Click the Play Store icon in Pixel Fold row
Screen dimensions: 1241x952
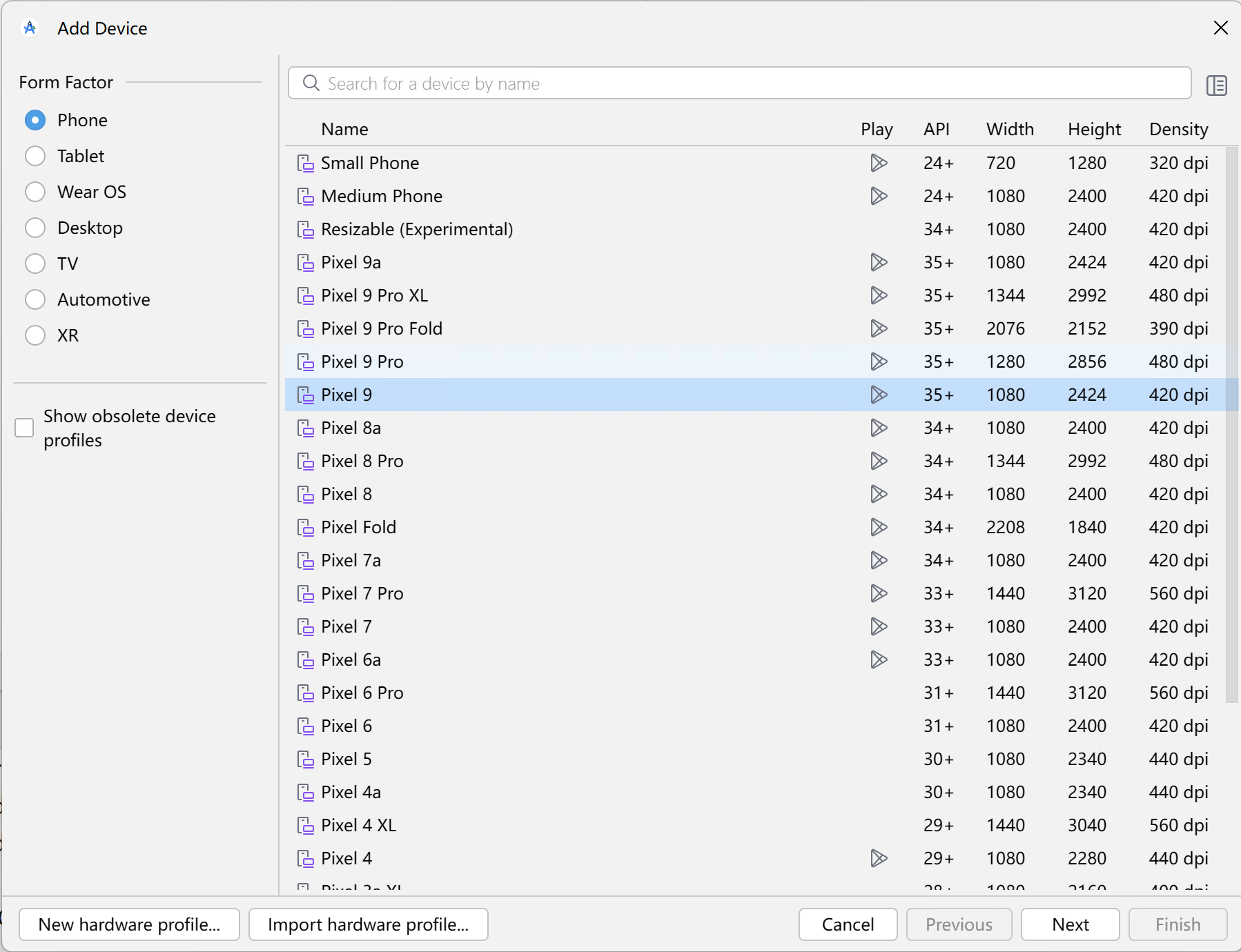[879, 527]
